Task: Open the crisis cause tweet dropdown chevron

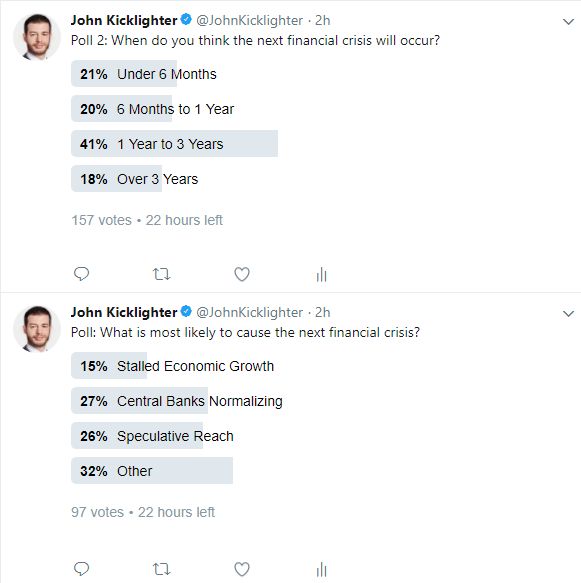Action: [568, 313]
